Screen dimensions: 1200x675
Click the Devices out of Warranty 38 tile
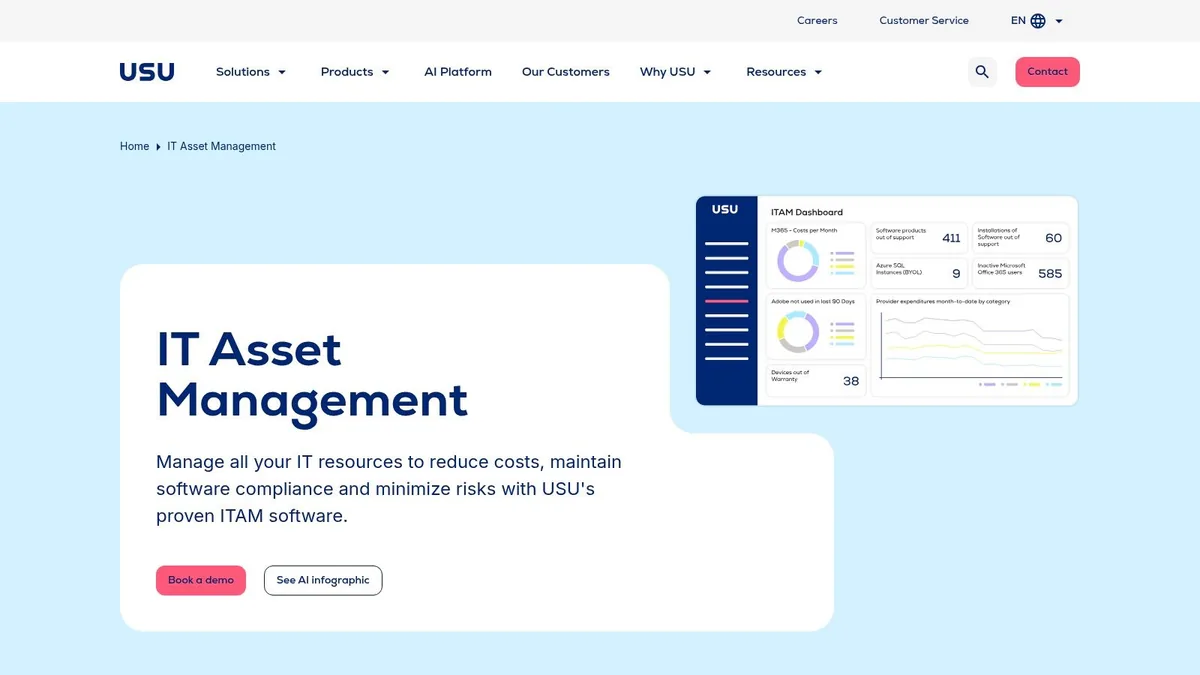816,380
